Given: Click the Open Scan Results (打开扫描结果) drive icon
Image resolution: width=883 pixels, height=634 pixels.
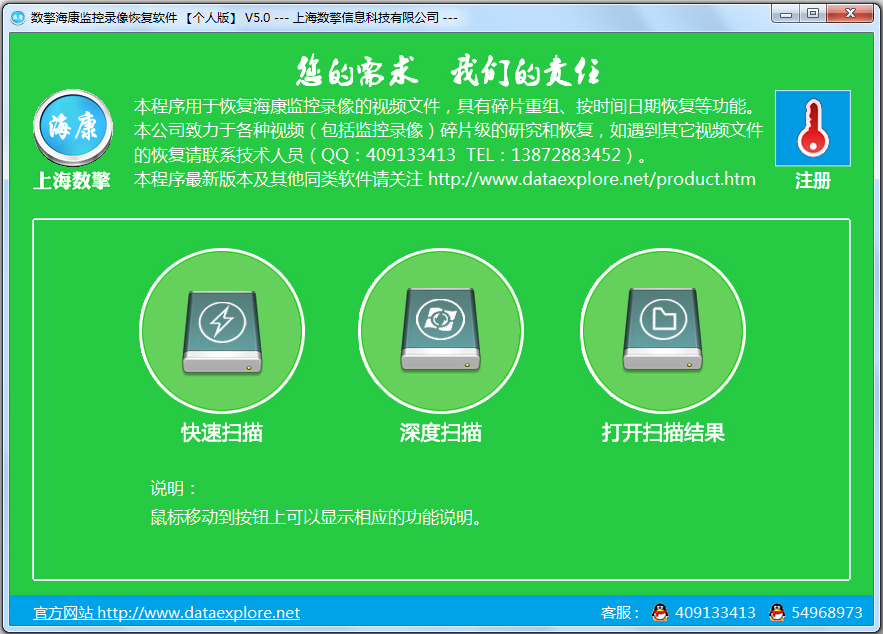Looking at the screenshot, I should [663, 330].
